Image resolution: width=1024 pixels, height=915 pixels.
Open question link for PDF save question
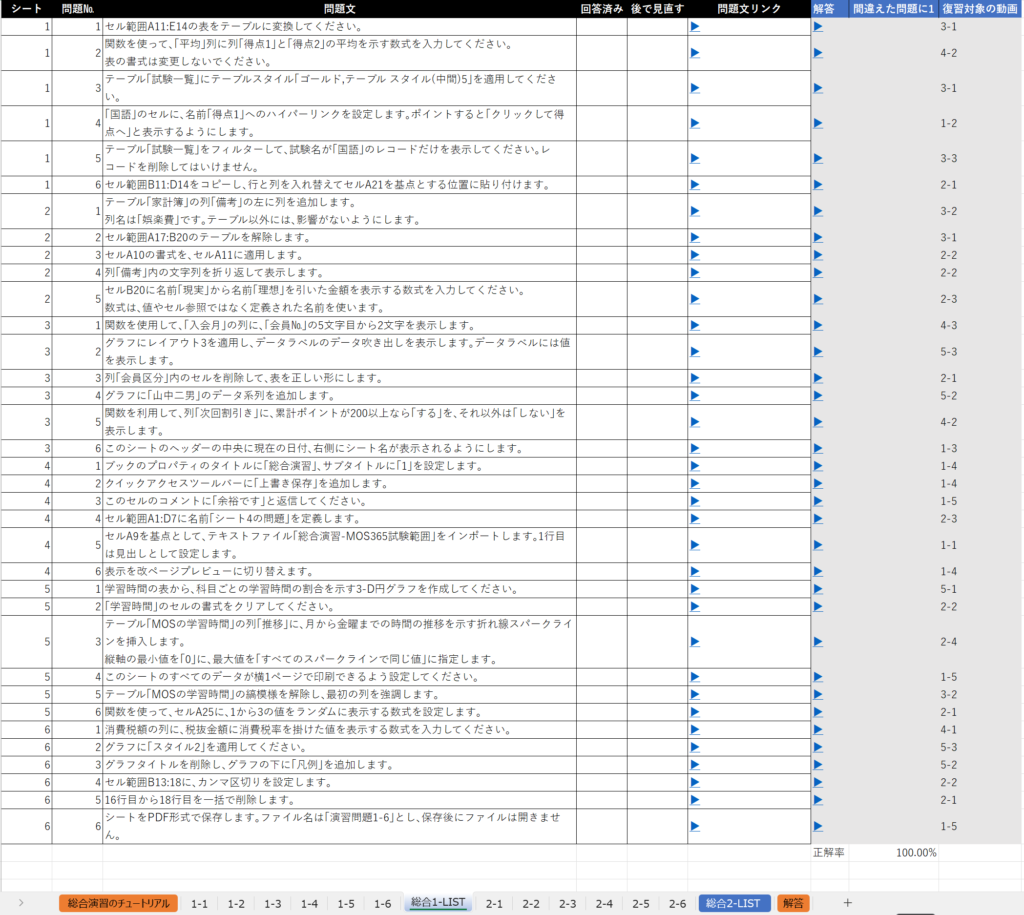point(694,826)
